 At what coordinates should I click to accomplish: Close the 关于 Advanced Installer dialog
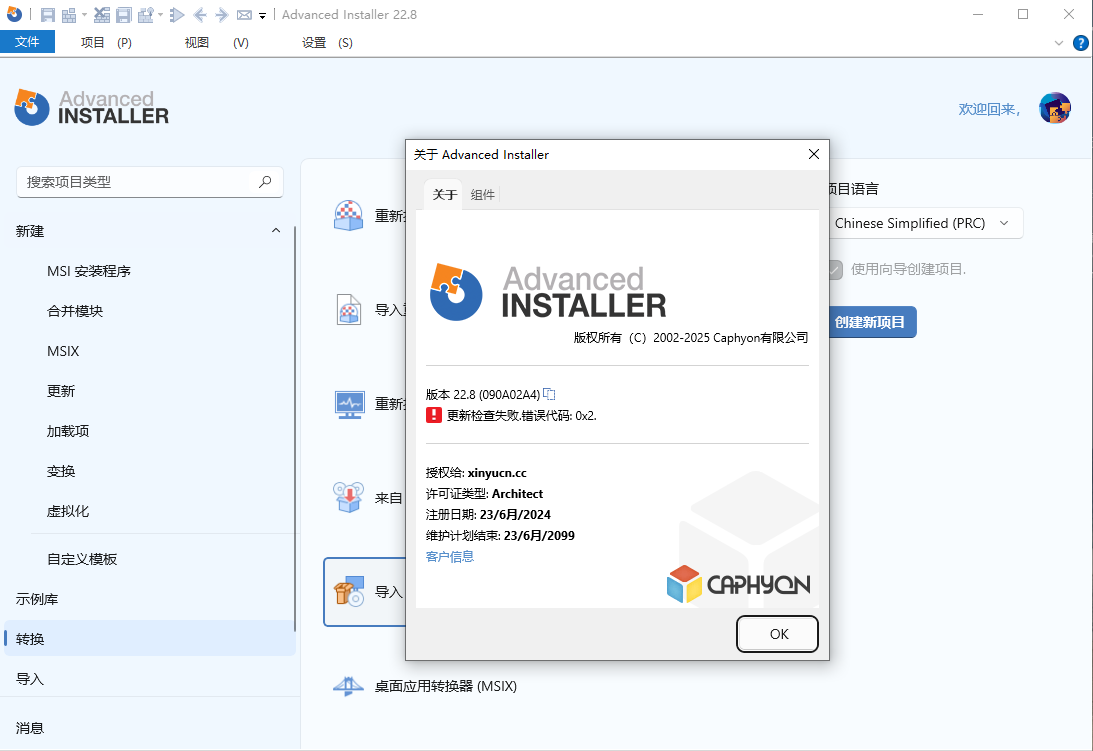813,154
